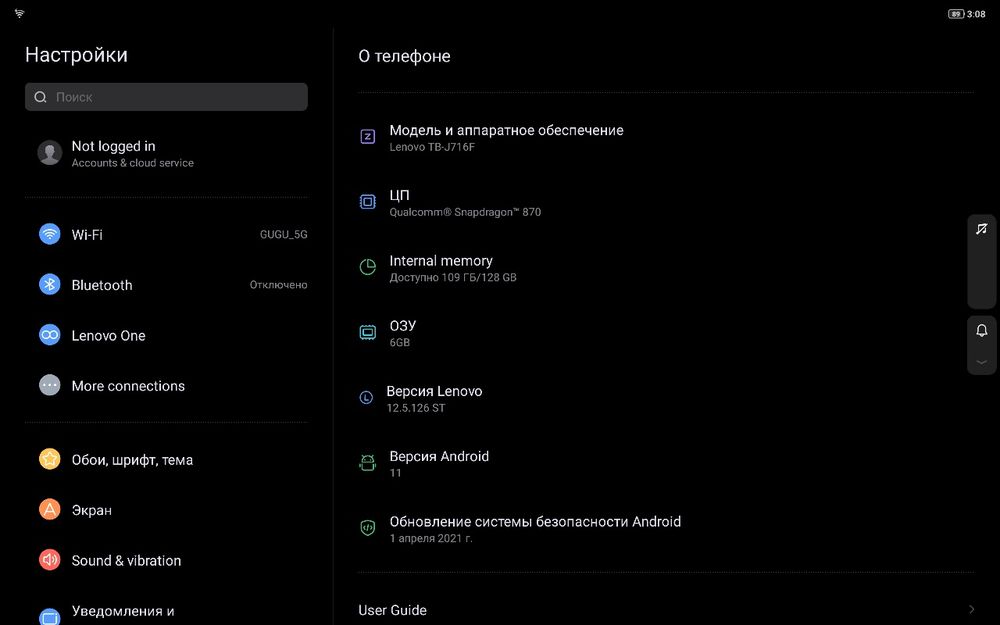Click Qualcomm Snapdragon 870 text

point(466,212)
